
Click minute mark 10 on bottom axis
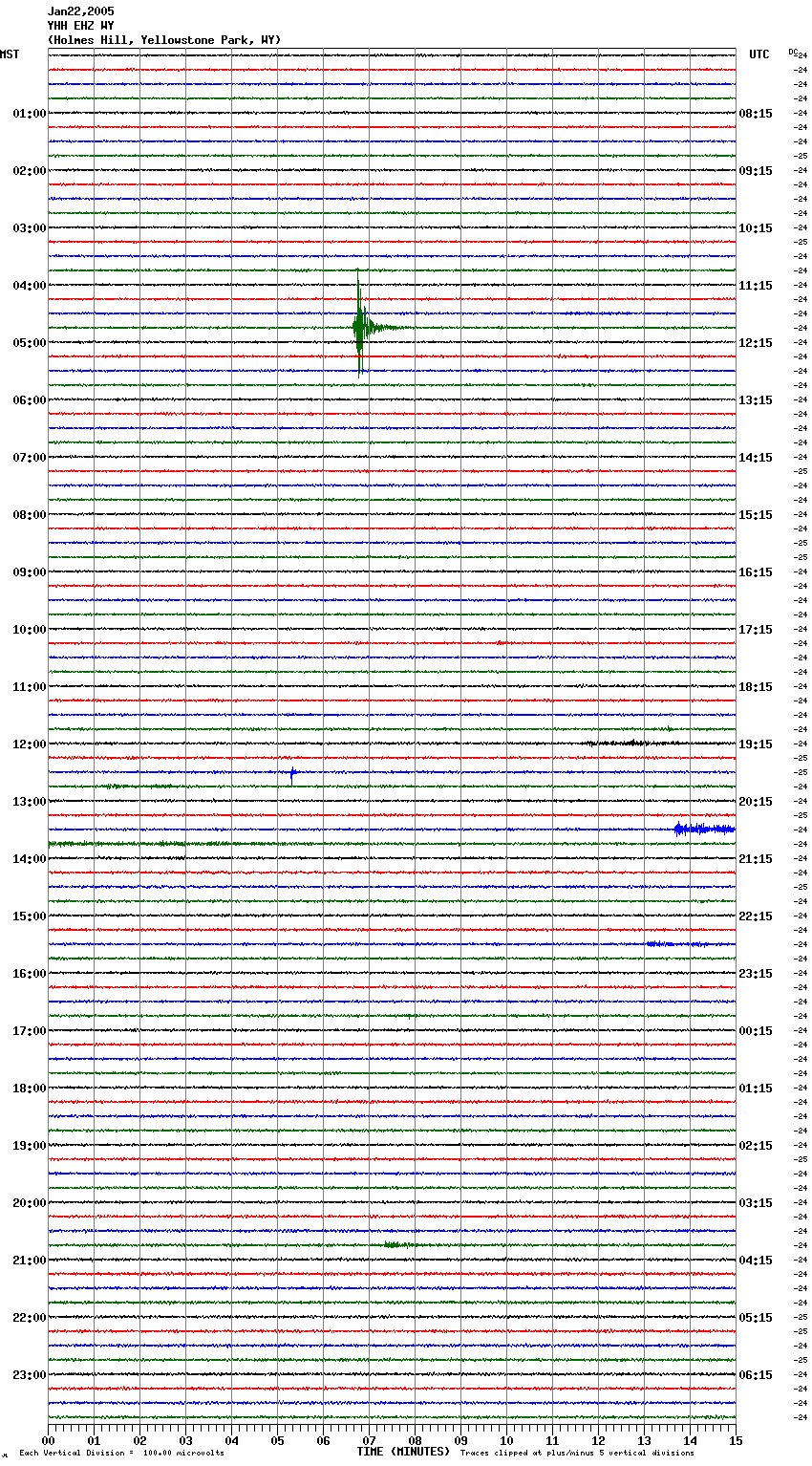pyautogui.click(x=506, y=1440)
